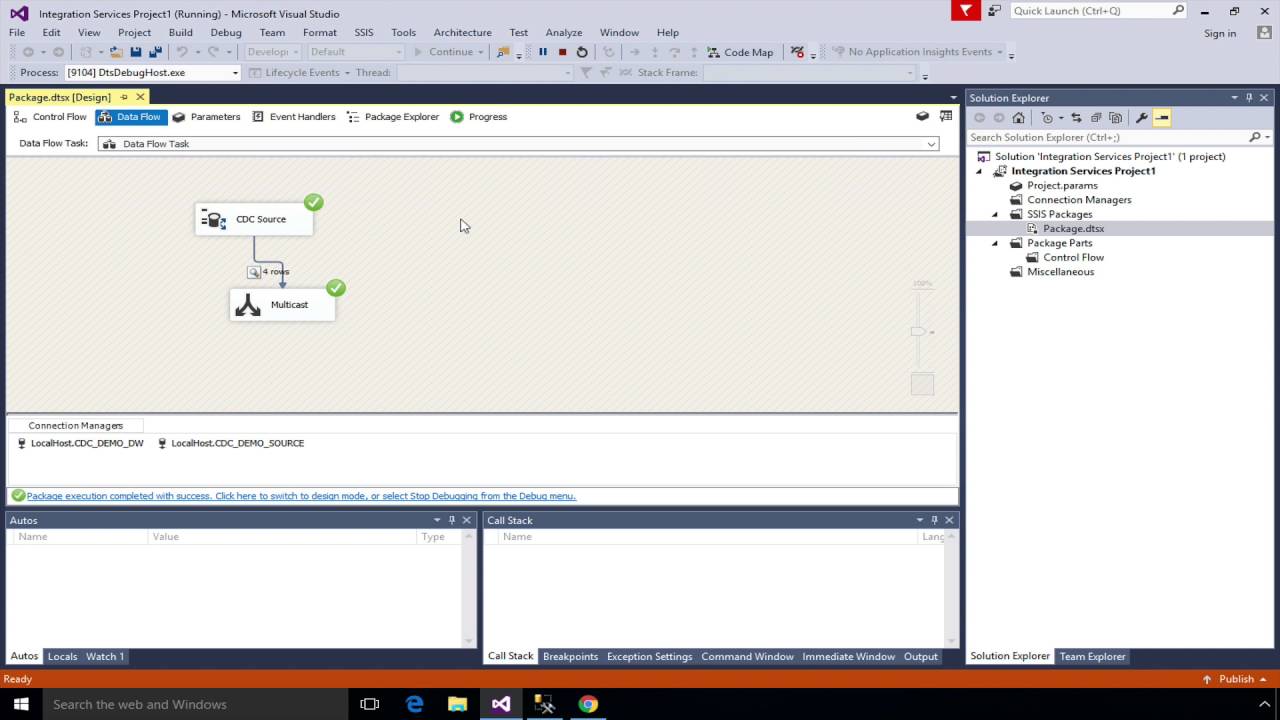The image size is (1280, 720).
Task: Click Collapse All icon in Solution Explorer
Action: point(1096,118)
